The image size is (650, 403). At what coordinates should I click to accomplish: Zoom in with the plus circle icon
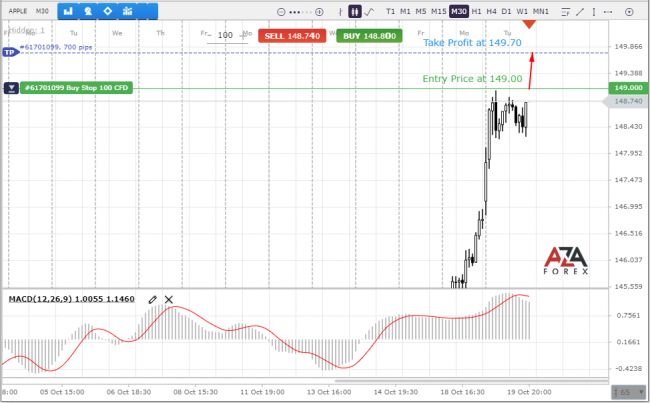319,12
